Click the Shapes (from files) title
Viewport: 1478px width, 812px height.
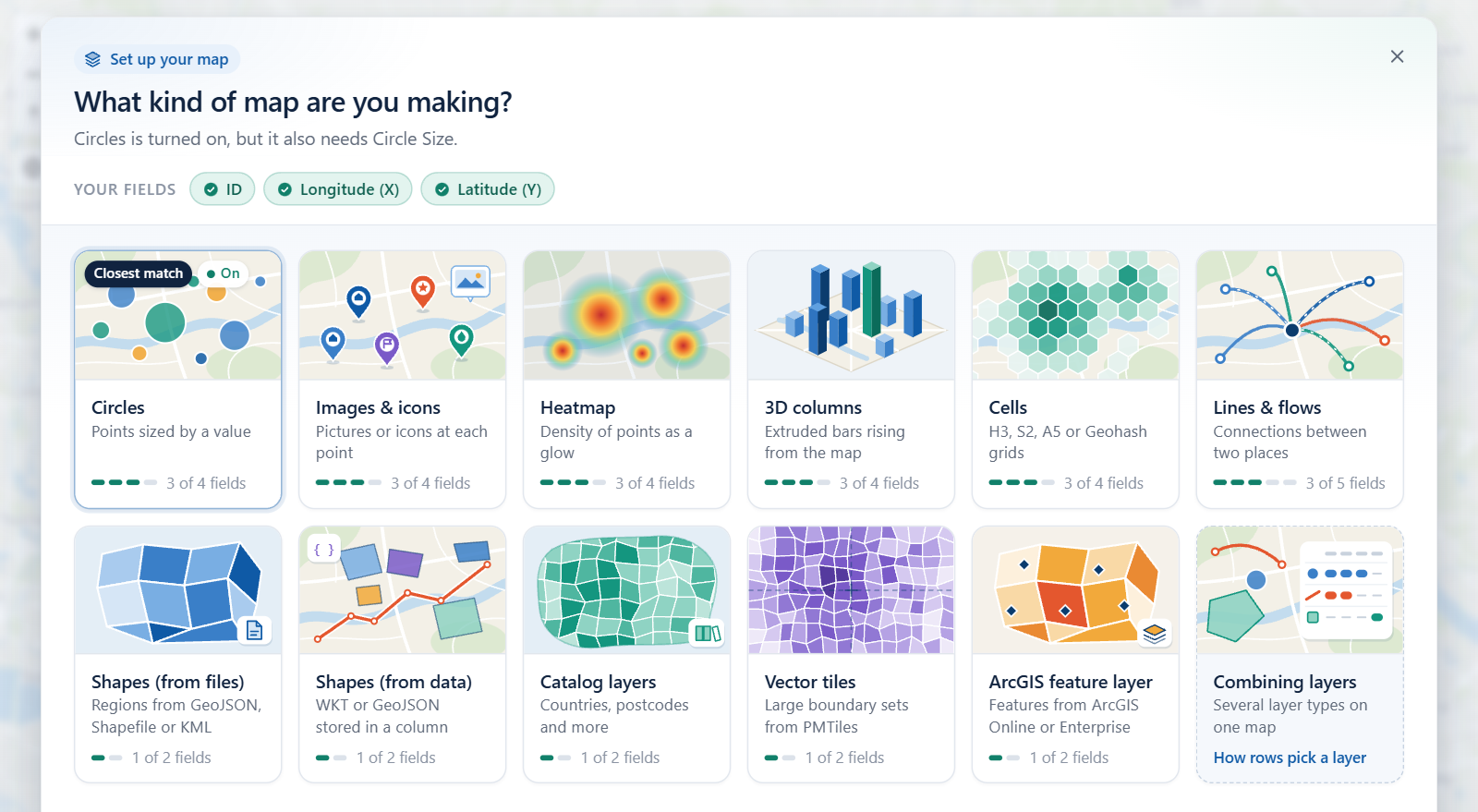pos(168,682)
